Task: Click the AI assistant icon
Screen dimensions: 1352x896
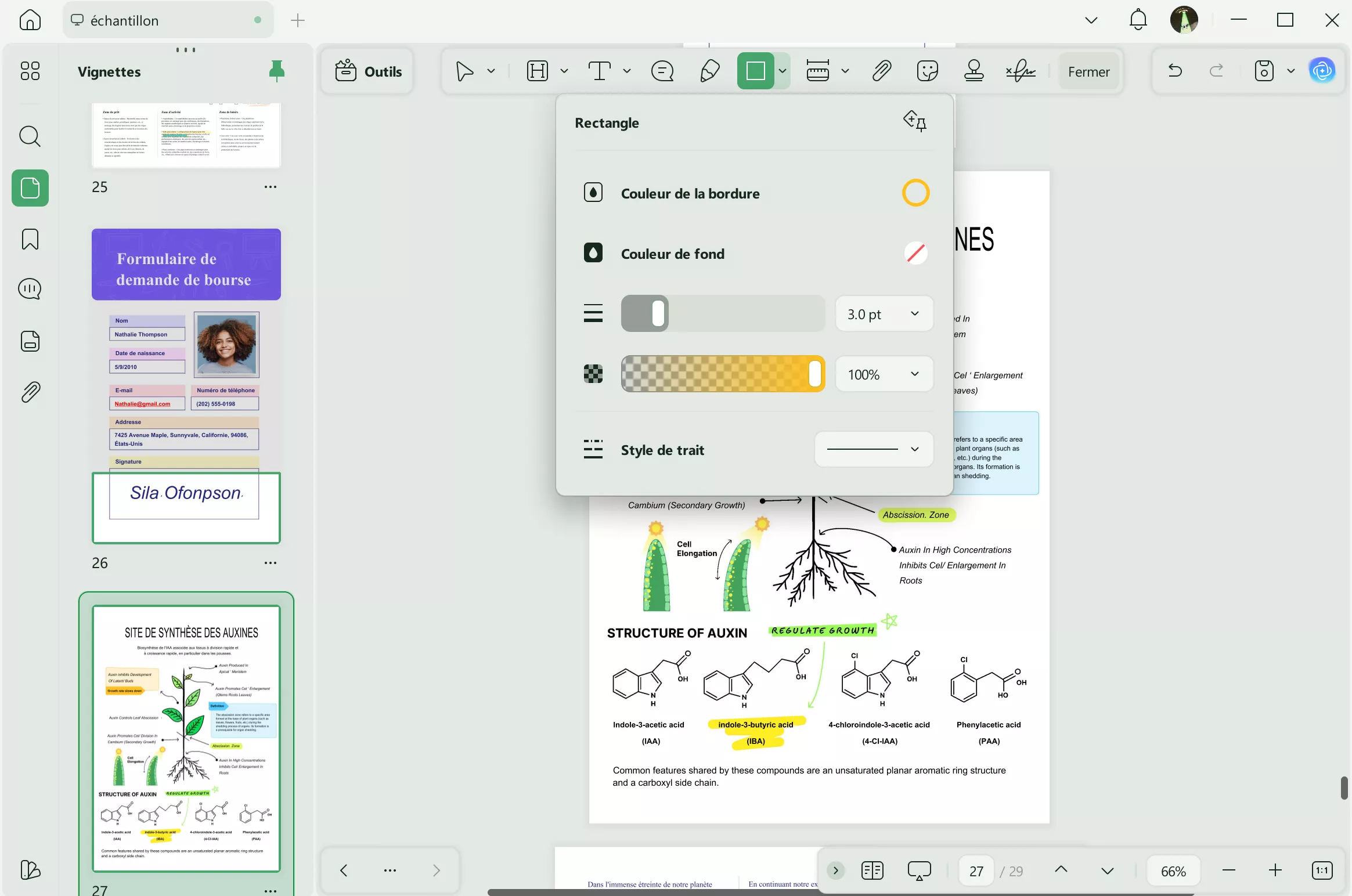Action: tap(1322, 71)
